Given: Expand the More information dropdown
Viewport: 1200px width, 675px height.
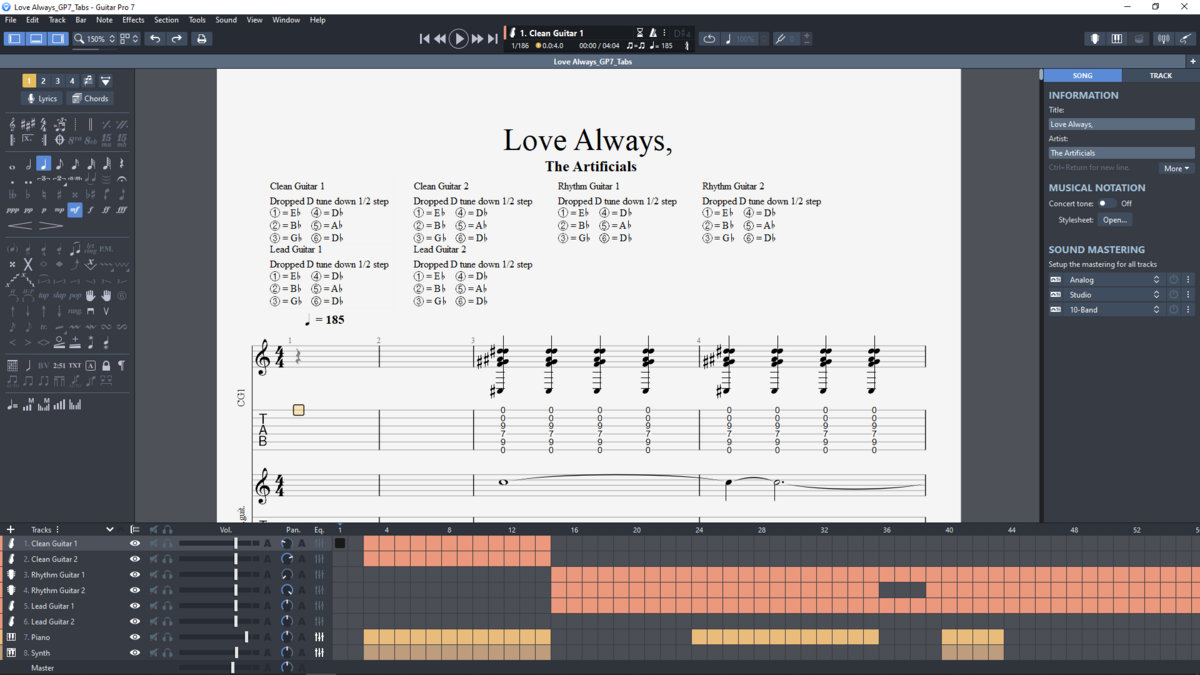Looking at the screenshot, I should (1177, 168).
